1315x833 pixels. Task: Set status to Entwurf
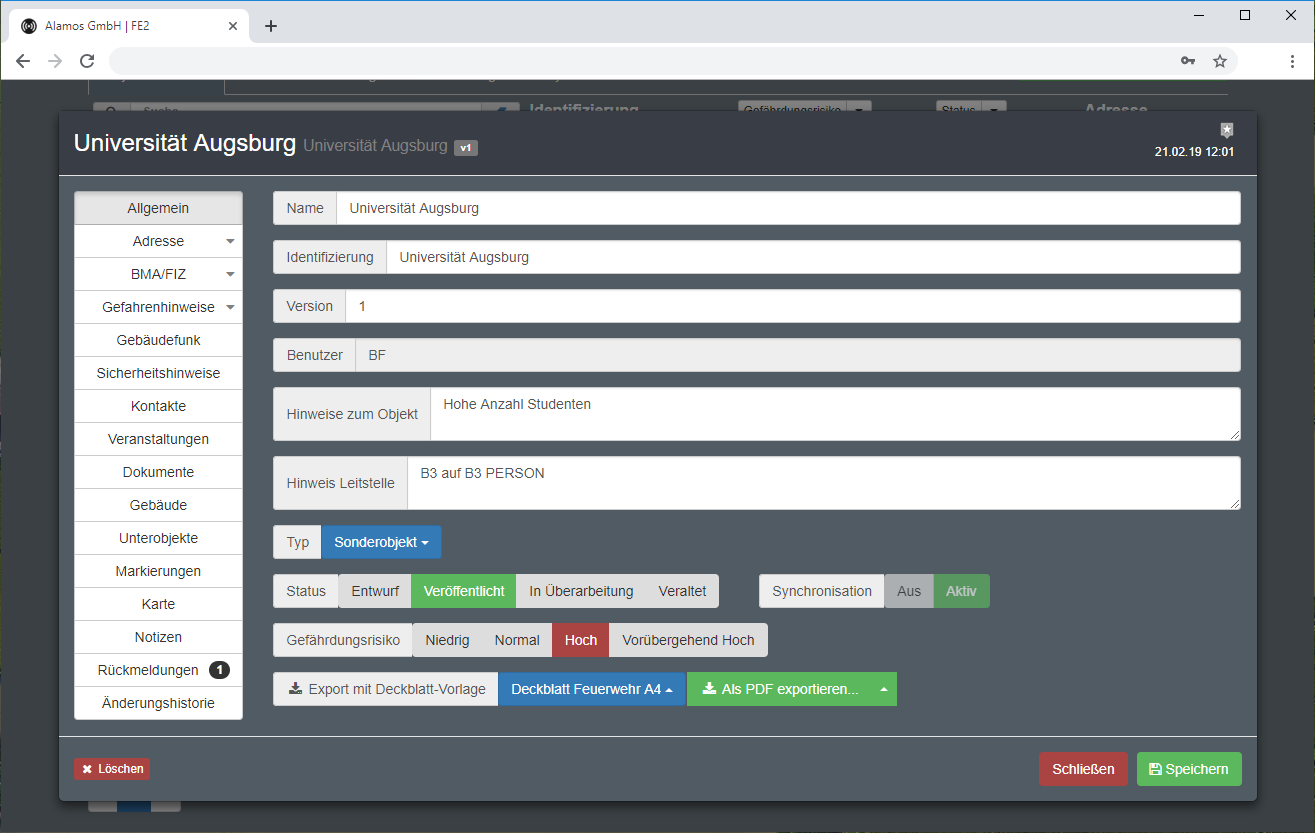[375, 591]
